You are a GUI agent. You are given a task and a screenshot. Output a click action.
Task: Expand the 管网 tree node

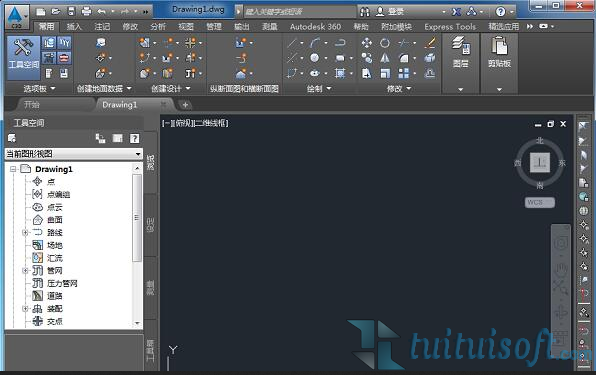(x=25, y=271)
